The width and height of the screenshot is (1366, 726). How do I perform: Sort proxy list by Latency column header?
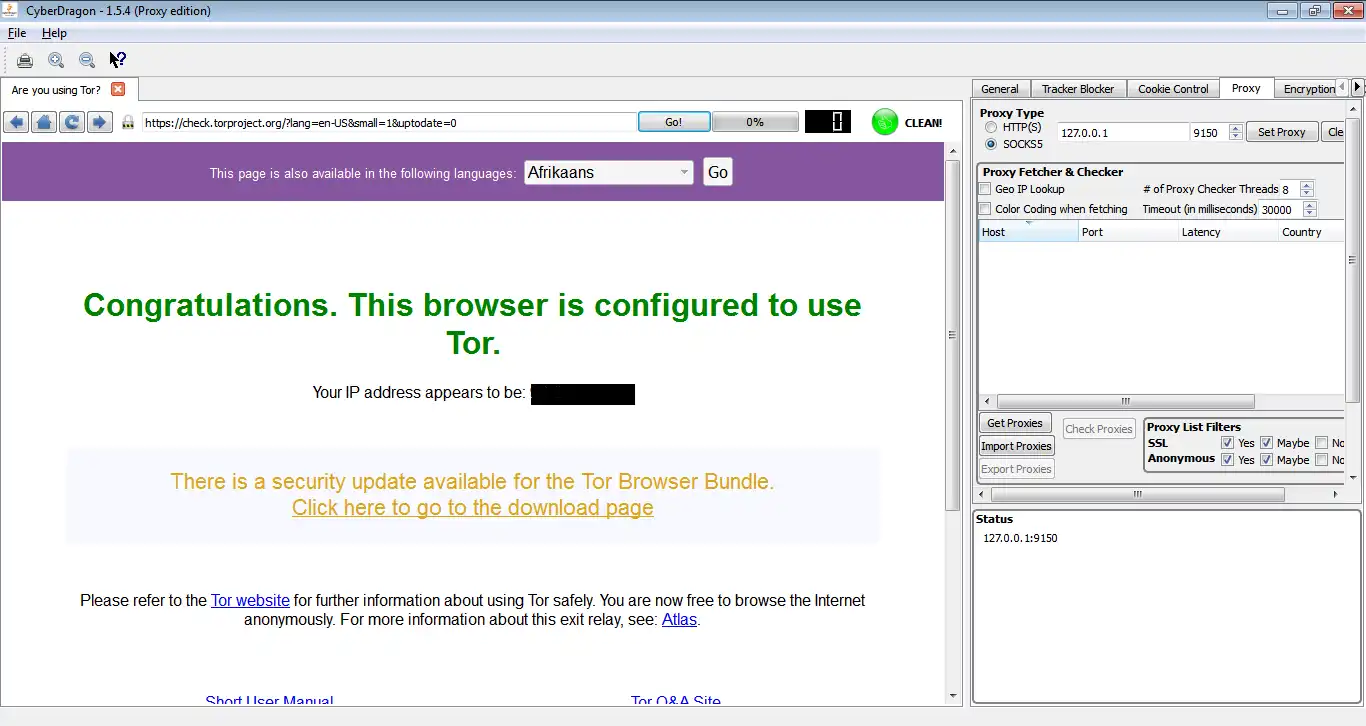click(x=1228, y=232)
